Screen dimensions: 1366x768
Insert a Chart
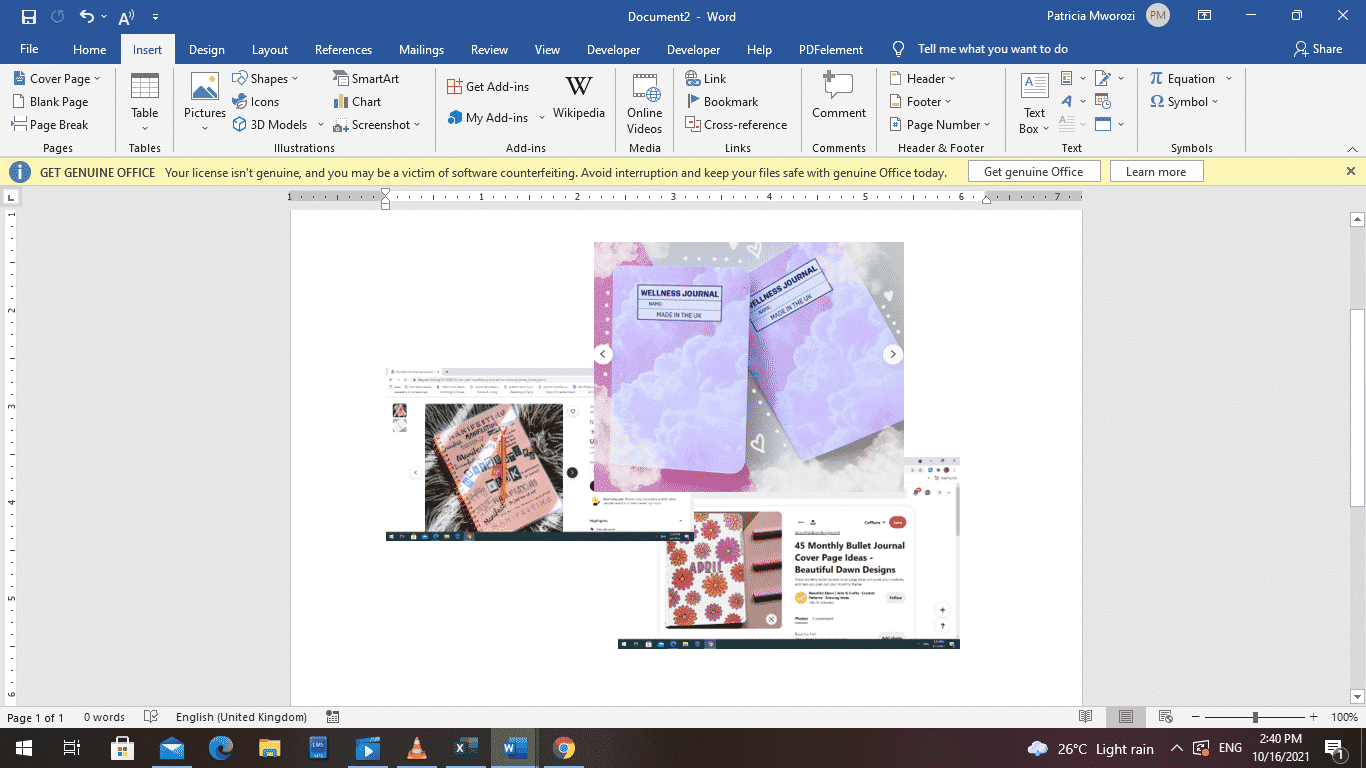pyautogui.click(x=358, y=101)
